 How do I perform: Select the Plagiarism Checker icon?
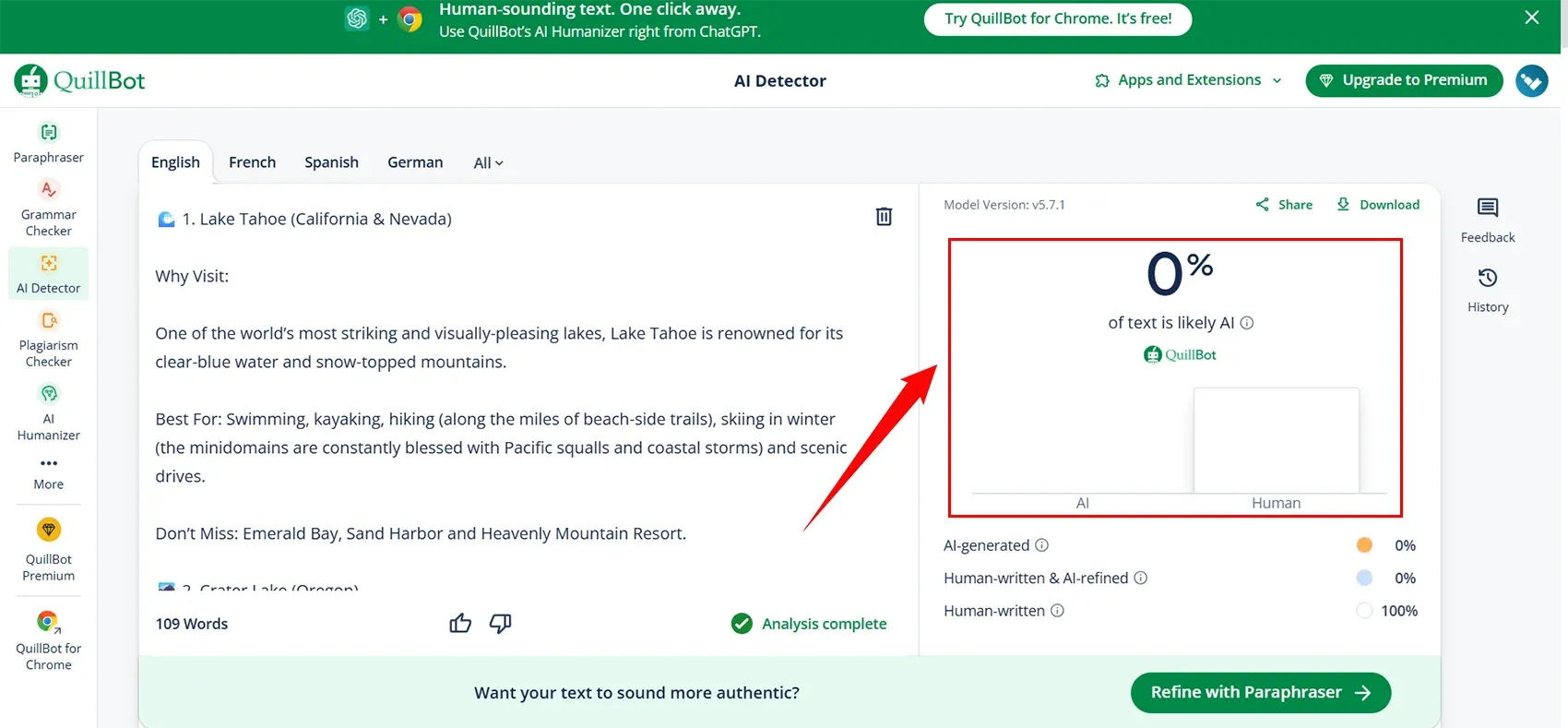tap(49, 321)
